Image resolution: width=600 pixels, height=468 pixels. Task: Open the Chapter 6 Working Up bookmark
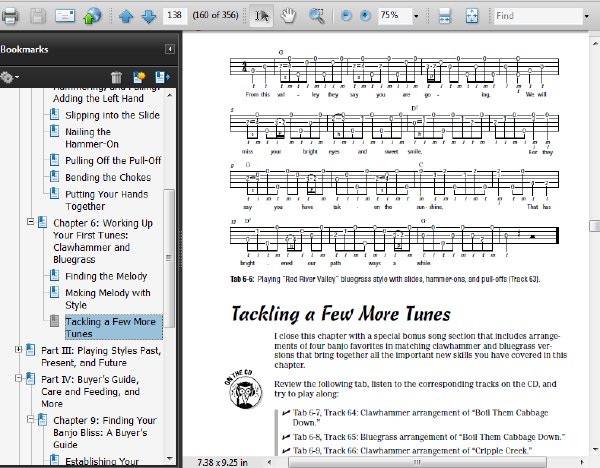pos(103,241)
